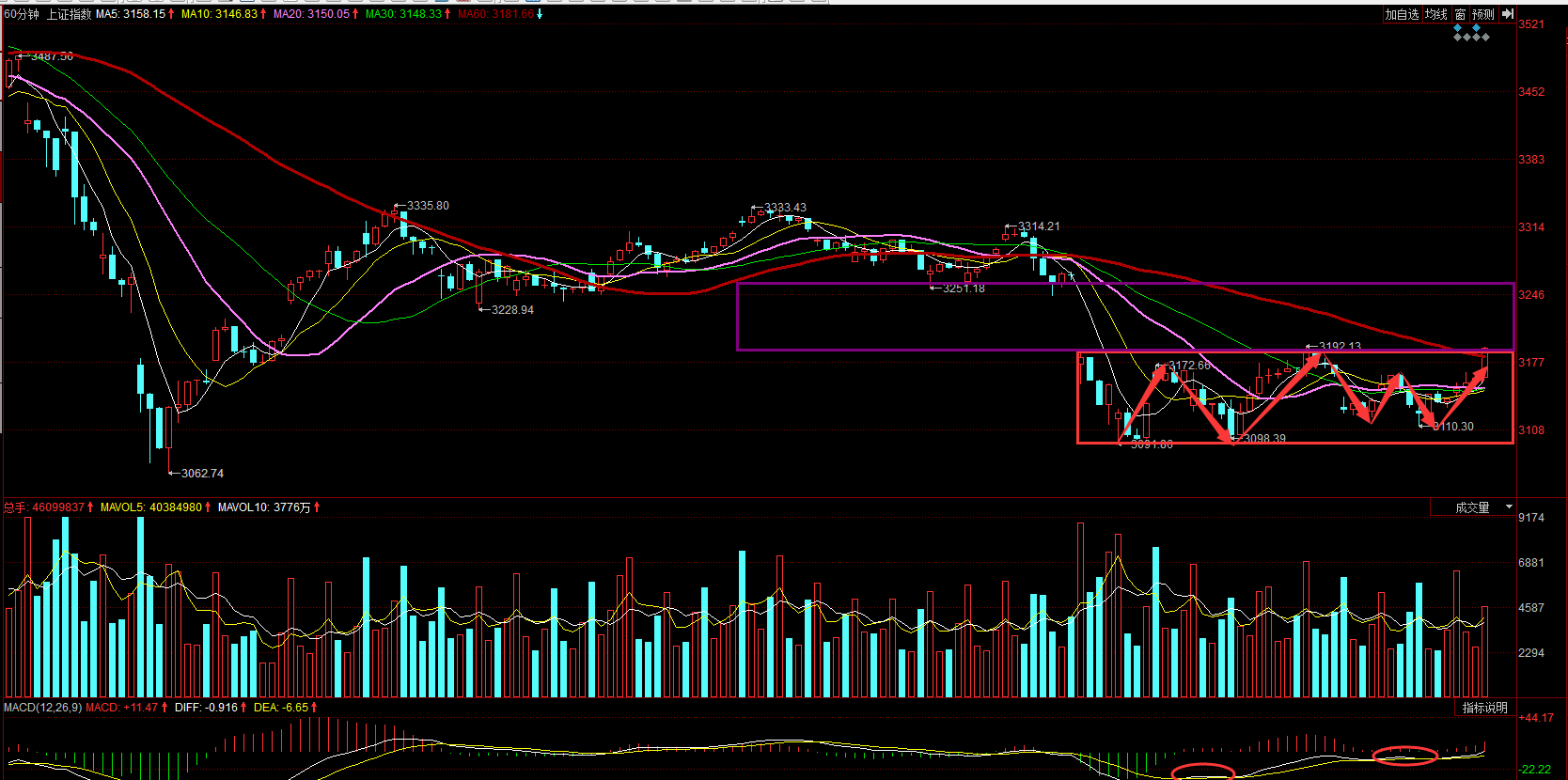Select the 60分钟 period label
Screen dimensions: 1568x780
coord(22,14)
